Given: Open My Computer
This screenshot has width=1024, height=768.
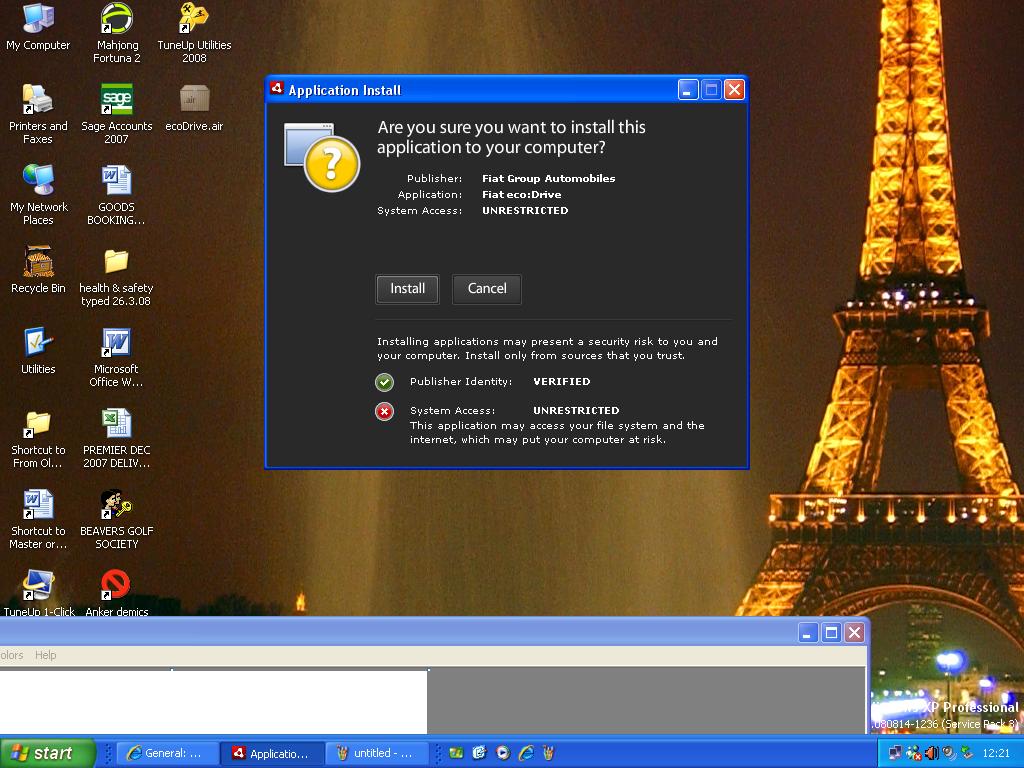Looking at the screenshot, I should (x=37, y=18).
